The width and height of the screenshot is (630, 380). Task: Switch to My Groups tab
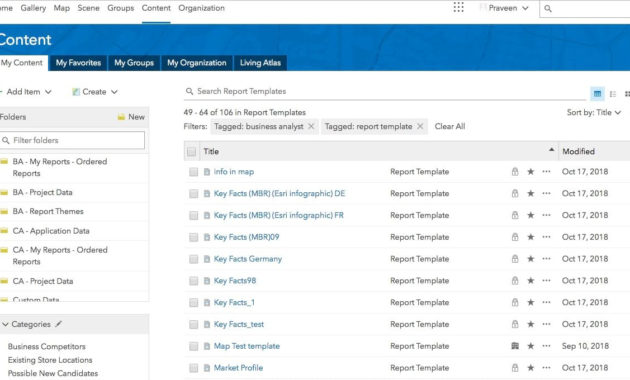134,63
